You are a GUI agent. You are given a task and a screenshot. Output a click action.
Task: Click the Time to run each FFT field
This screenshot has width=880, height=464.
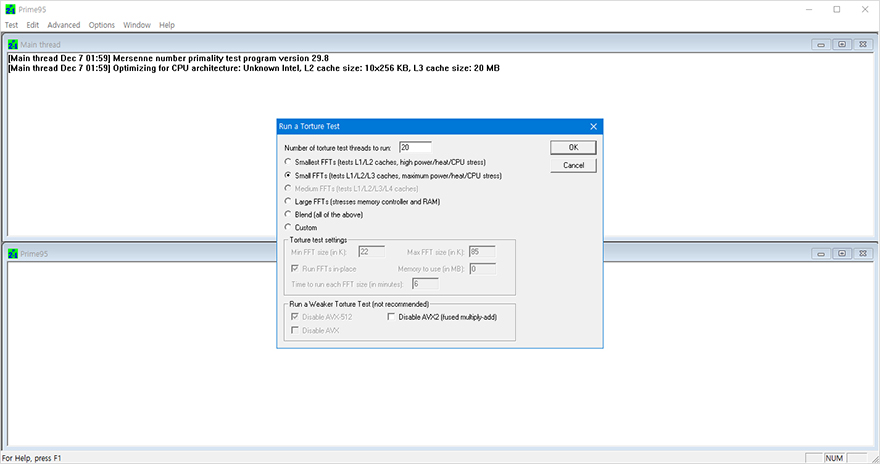coord(425,284)
